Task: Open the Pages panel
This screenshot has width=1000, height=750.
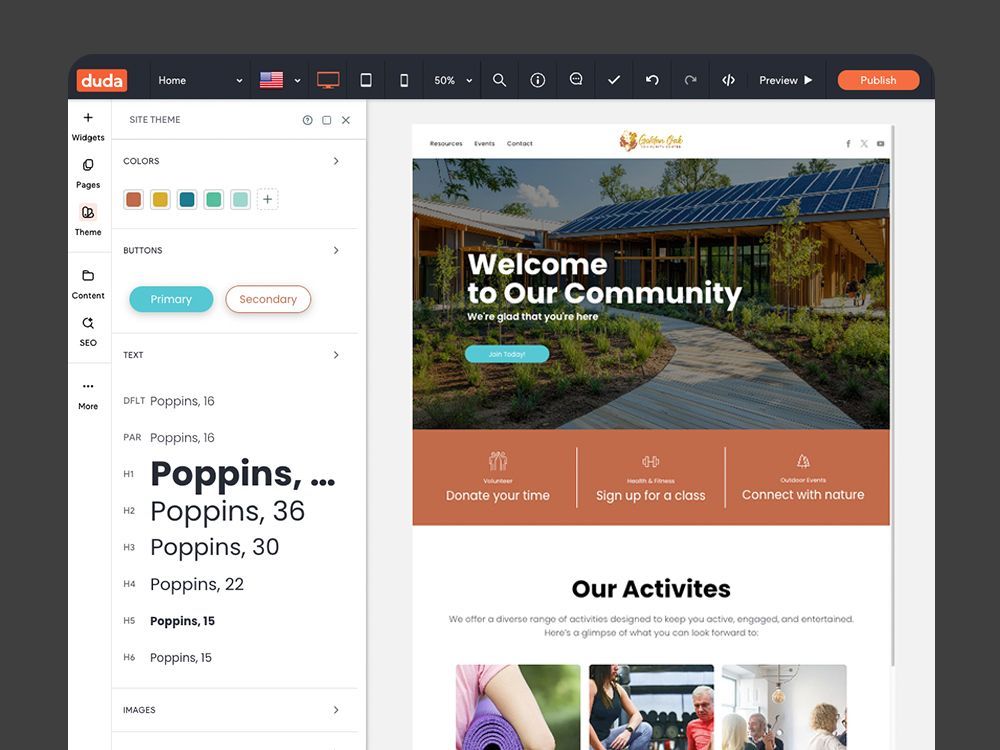Action: [88, 173]
